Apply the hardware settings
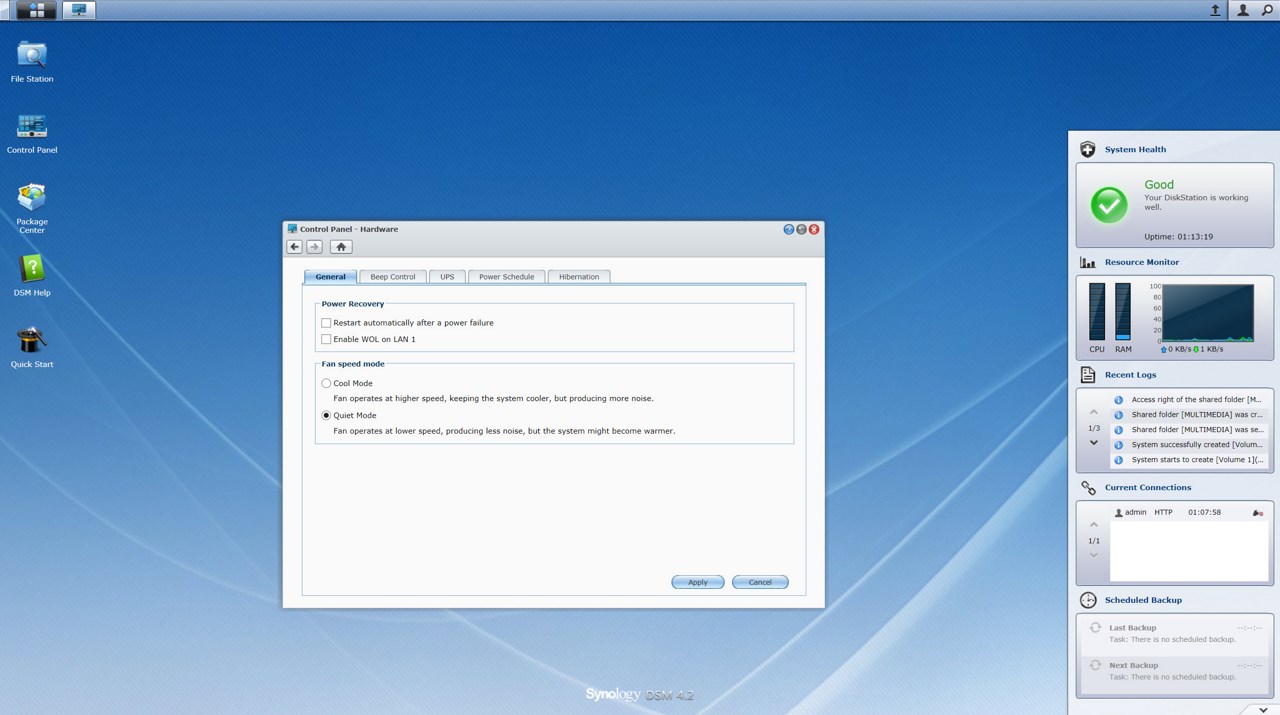Viewport: 1280px width, 715px height. [698, 582]
